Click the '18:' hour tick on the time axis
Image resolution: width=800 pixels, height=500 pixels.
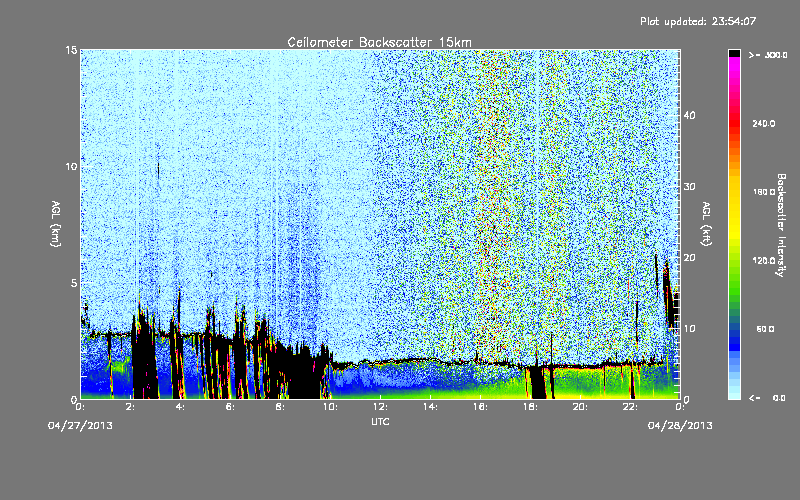(x=530, y=407)
